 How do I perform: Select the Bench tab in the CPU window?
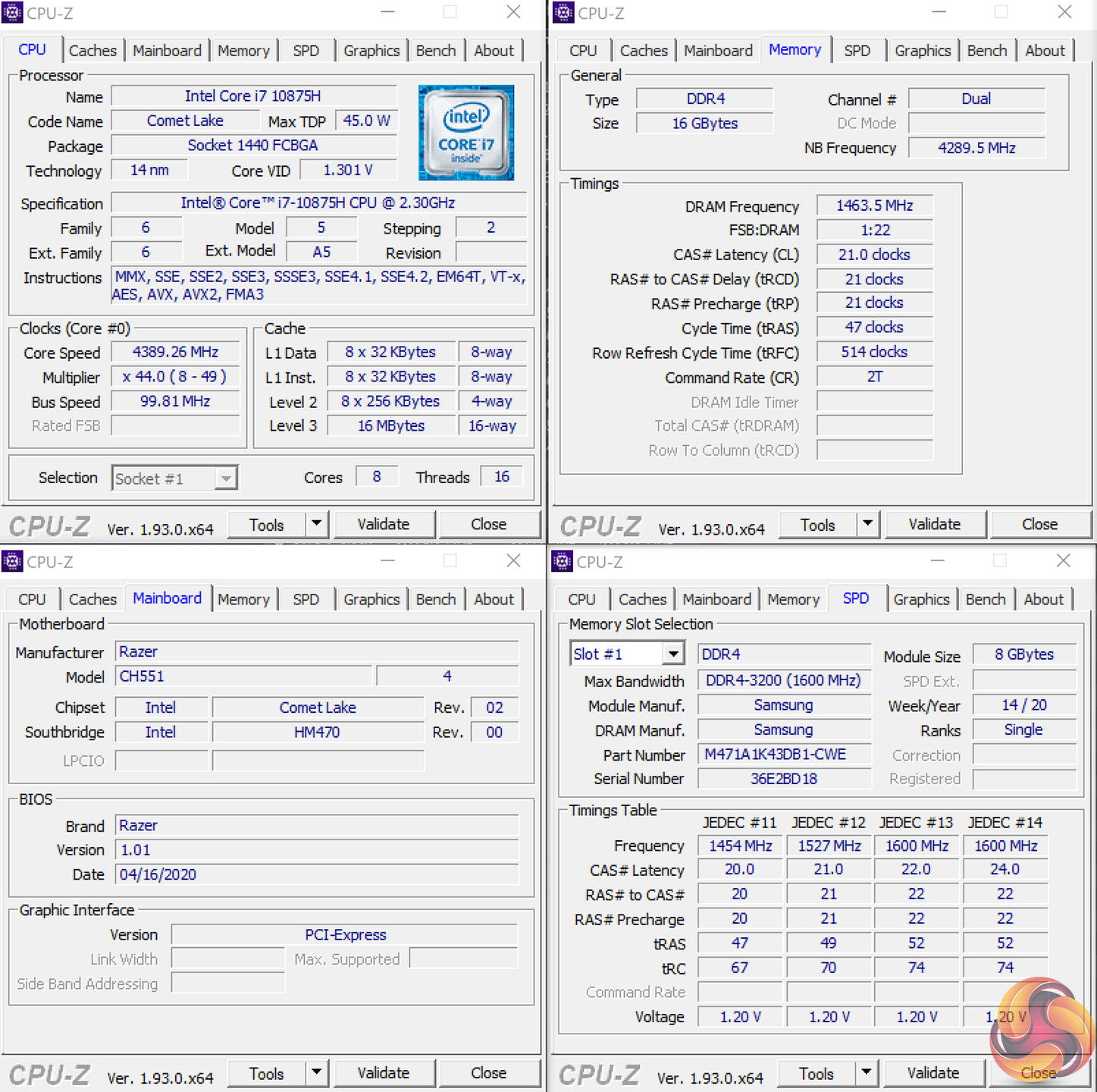click(436, 51)
